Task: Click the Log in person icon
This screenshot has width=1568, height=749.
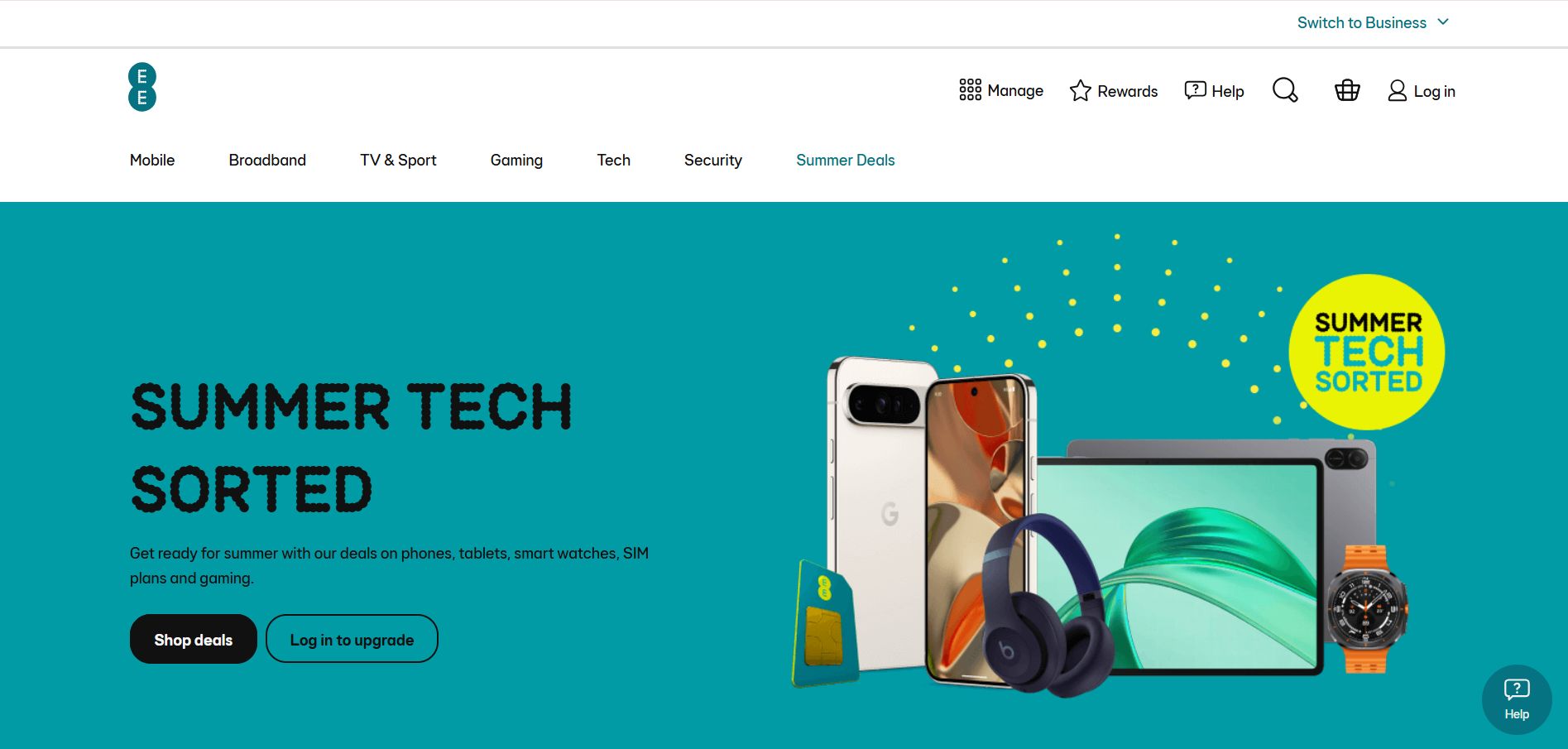Action: 1397,90
